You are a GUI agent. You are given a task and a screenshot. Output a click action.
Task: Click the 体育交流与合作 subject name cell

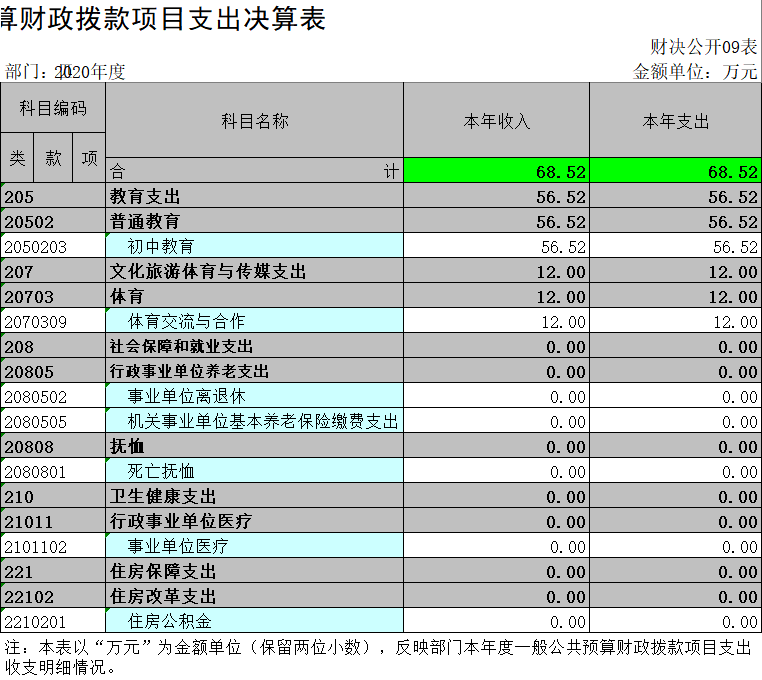254,321
